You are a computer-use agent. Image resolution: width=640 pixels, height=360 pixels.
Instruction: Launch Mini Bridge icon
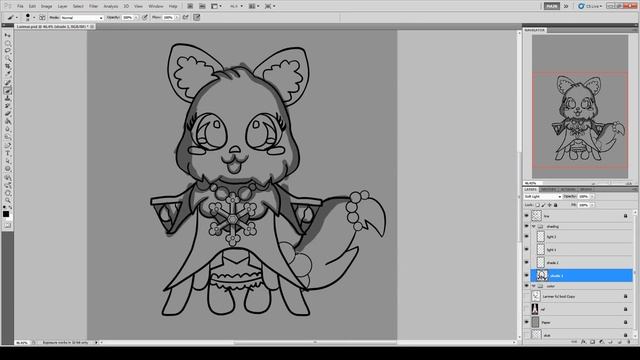click(x=202, y=6)
